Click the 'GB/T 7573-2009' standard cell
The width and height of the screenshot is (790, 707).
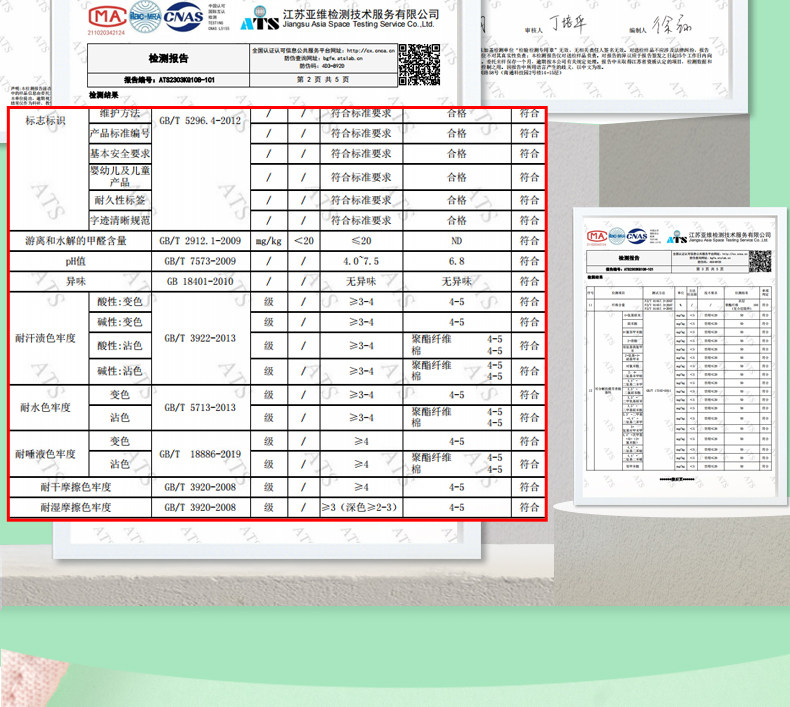200,261
